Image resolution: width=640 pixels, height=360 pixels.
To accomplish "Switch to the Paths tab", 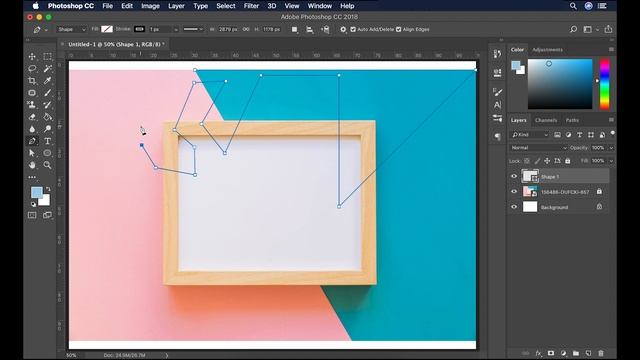I will pos(572,120).
